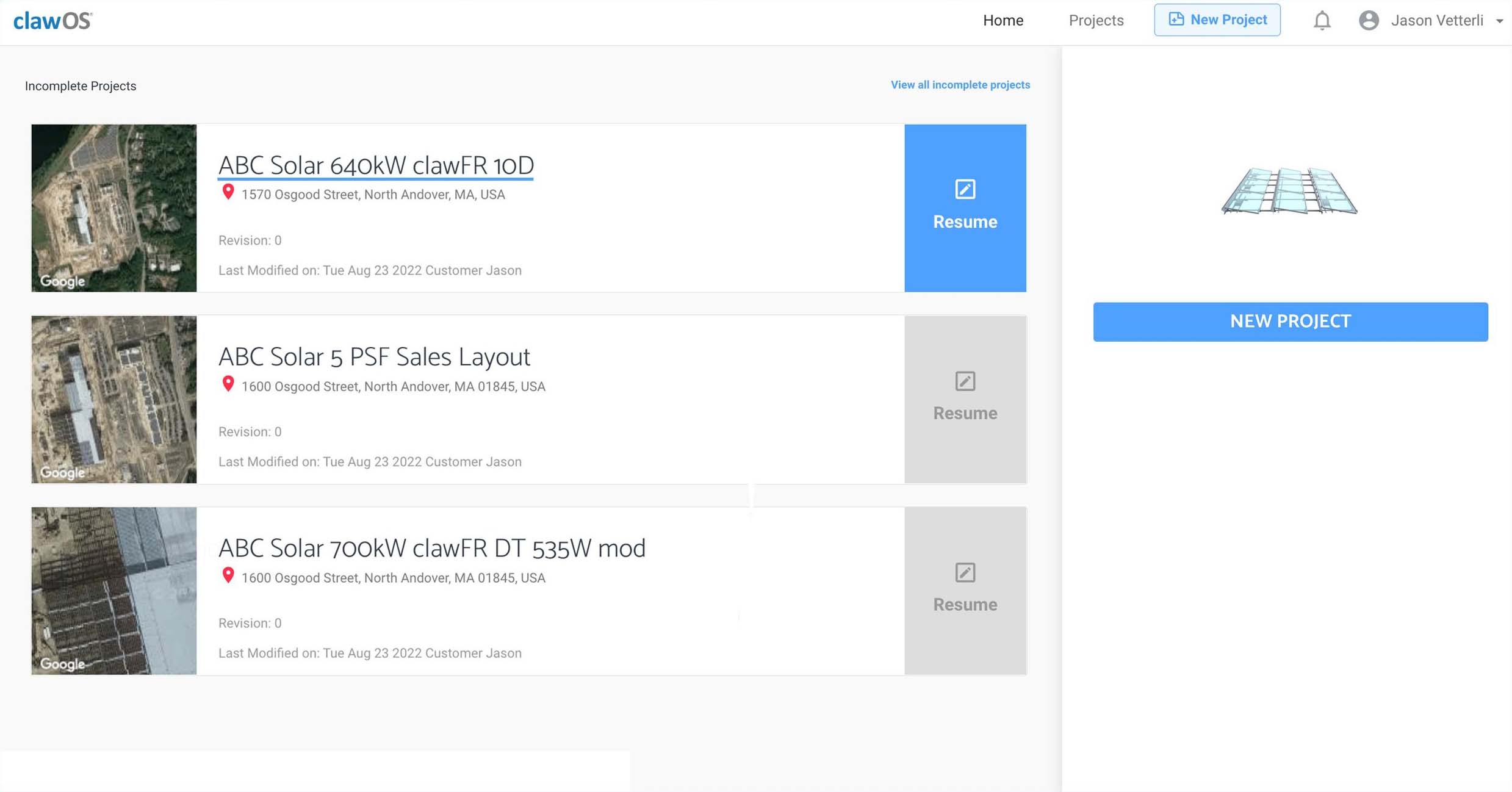Viewport: 1512px width, 792px height.
Task: Click edit icon on 5 PSF Sales Layout Resume
Action: tap(965, 381)
